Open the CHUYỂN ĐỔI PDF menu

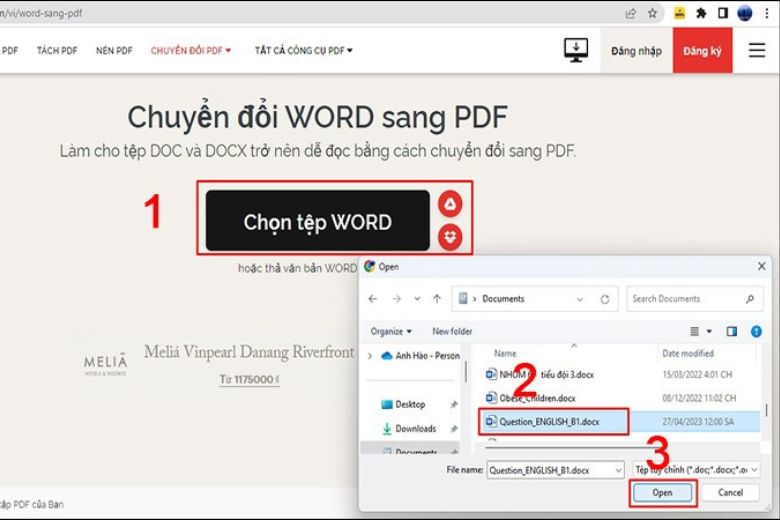pyautogui.click(x=191, y=50)
